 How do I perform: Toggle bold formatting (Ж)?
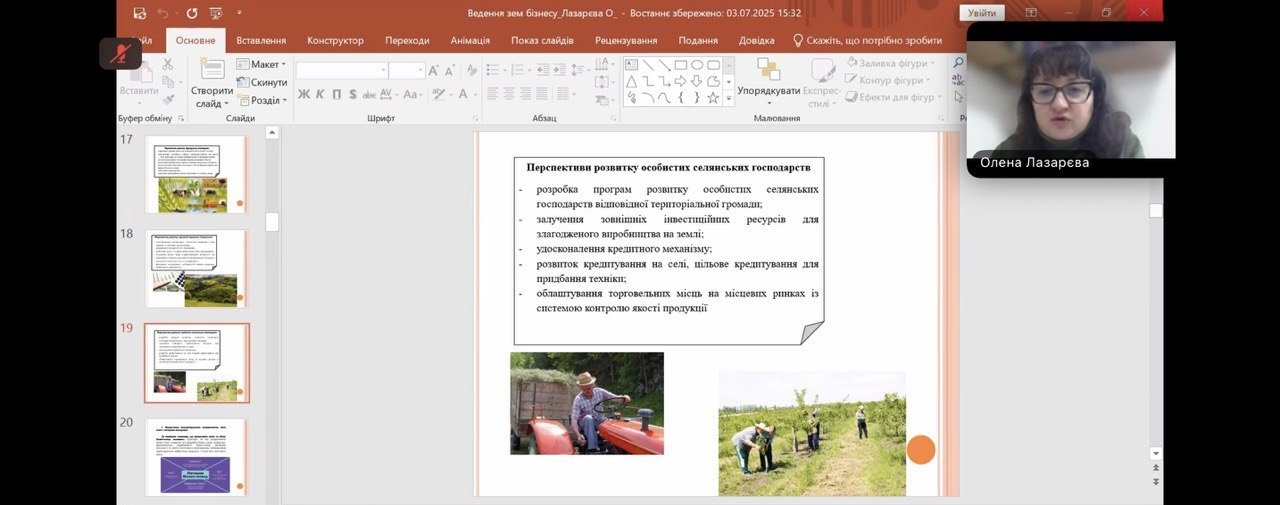click(x=303, y=95)
